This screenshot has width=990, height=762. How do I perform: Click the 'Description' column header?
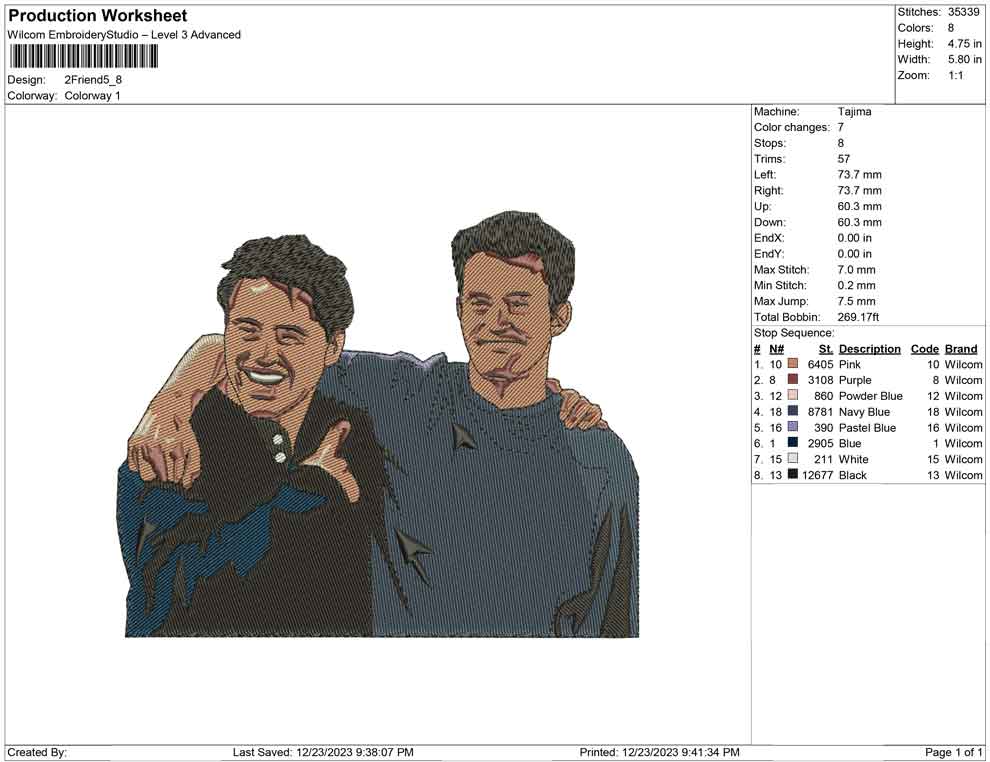(x=869, y=349)
